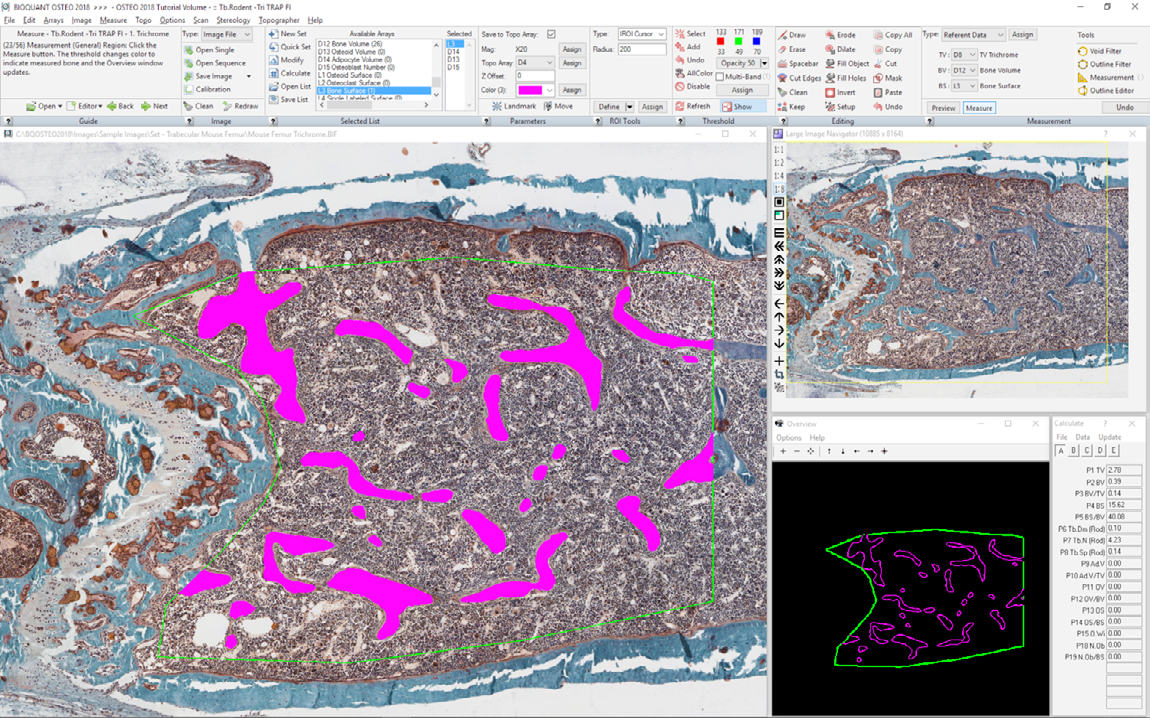Set navigator zoom to 1:4
This screenshot has width=1150, height=718.
coord(779,176)
